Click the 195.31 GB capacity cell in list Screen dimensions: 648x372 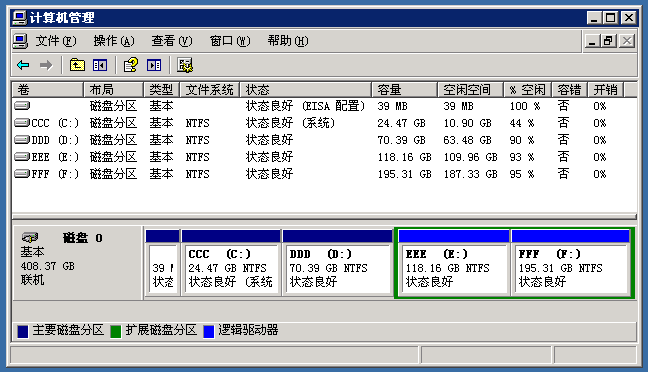point(404,174)
